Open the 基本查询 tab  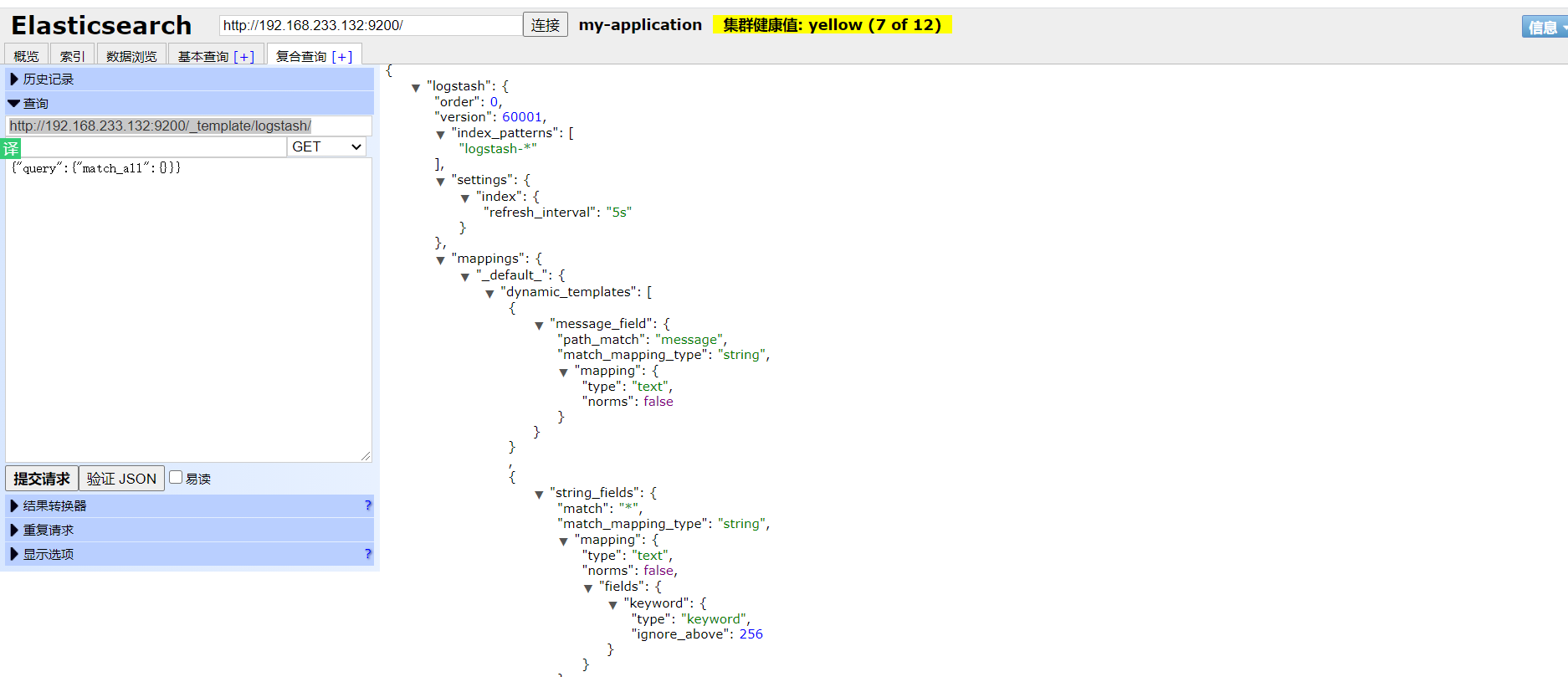click(x=203, y=56)
